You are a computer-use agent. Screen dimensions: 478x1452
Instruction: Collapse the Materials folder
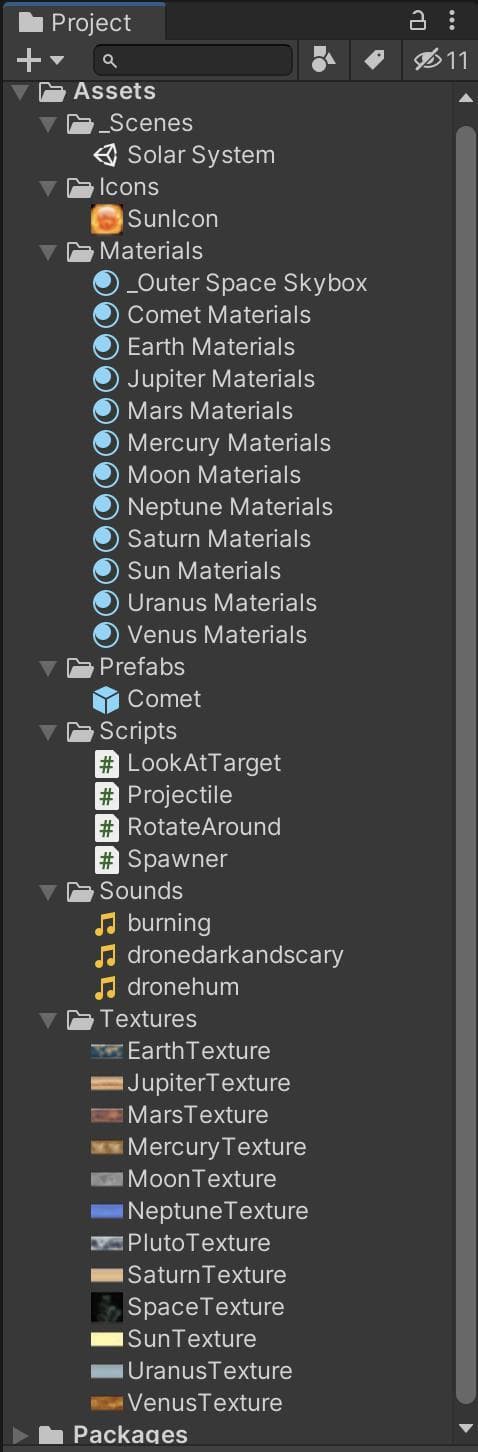pyautogui.click(x=48, y=251)
